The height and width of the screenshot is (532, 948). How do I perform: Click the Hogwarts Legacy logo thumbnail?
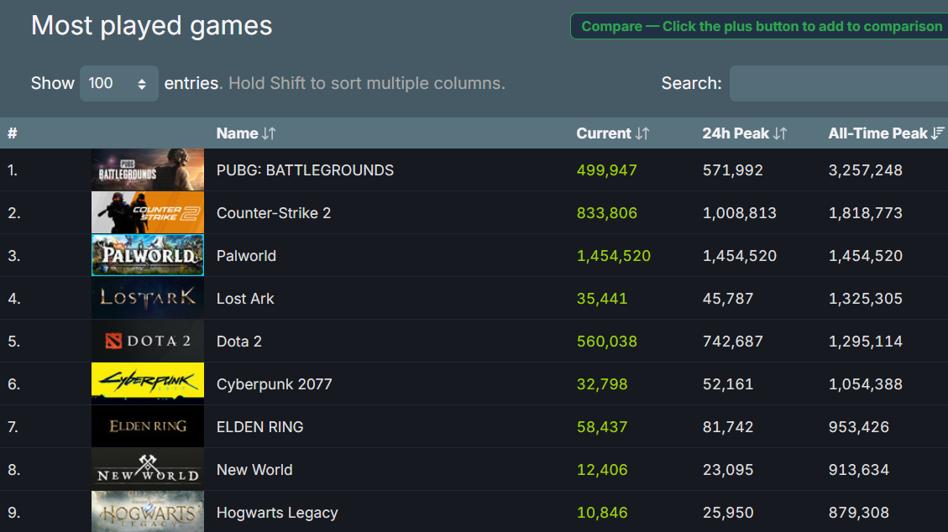(147, 511)
